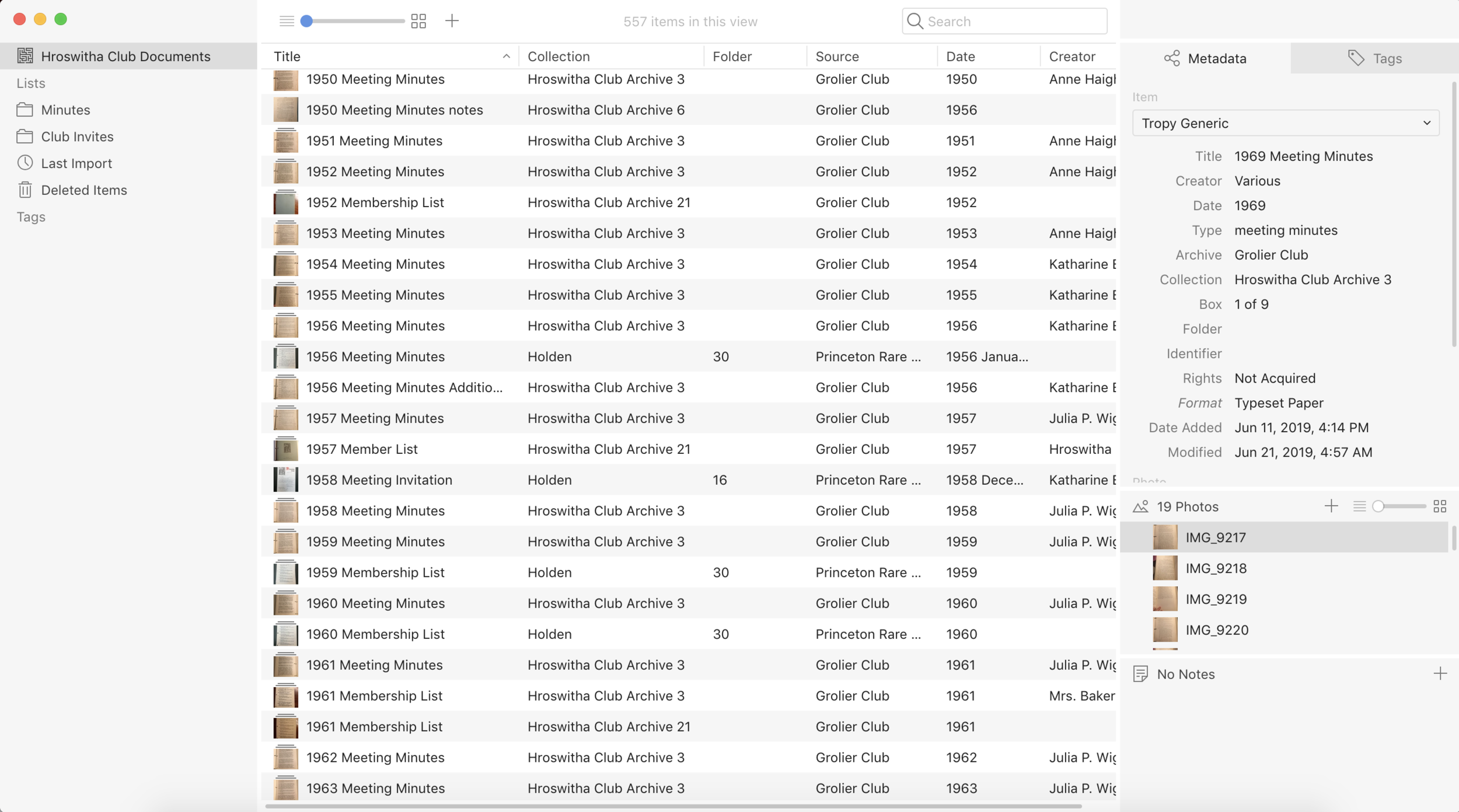The height and width of the screenshot is (812, 1459).
Task: Sort by the Date column header
Action: (x=989, y=57)
